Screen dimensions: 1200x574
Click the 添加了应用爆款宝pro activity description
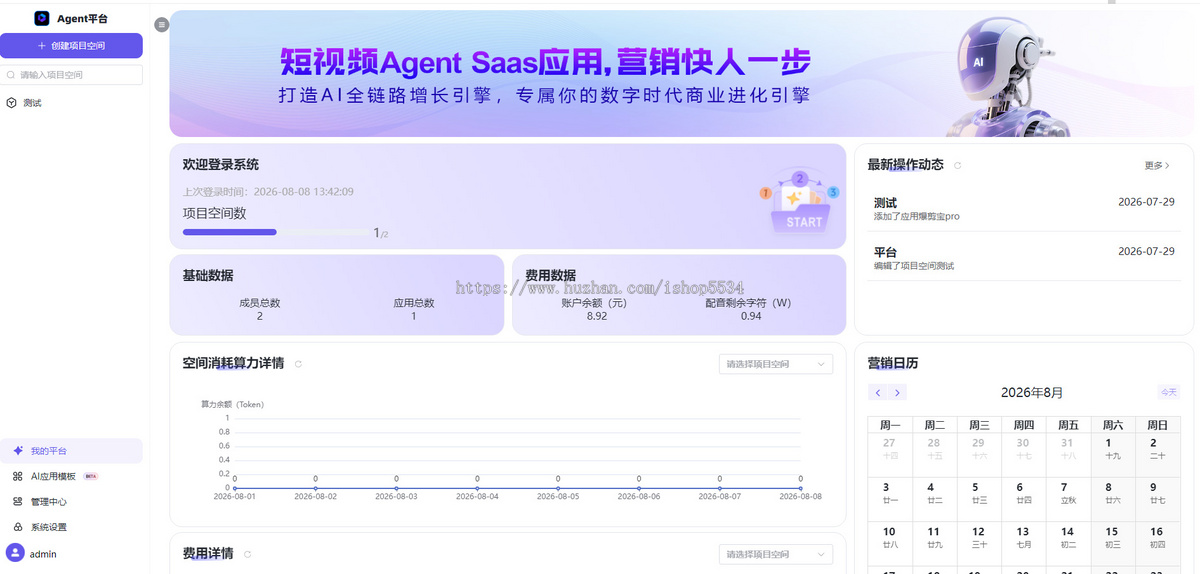point(917,216)
